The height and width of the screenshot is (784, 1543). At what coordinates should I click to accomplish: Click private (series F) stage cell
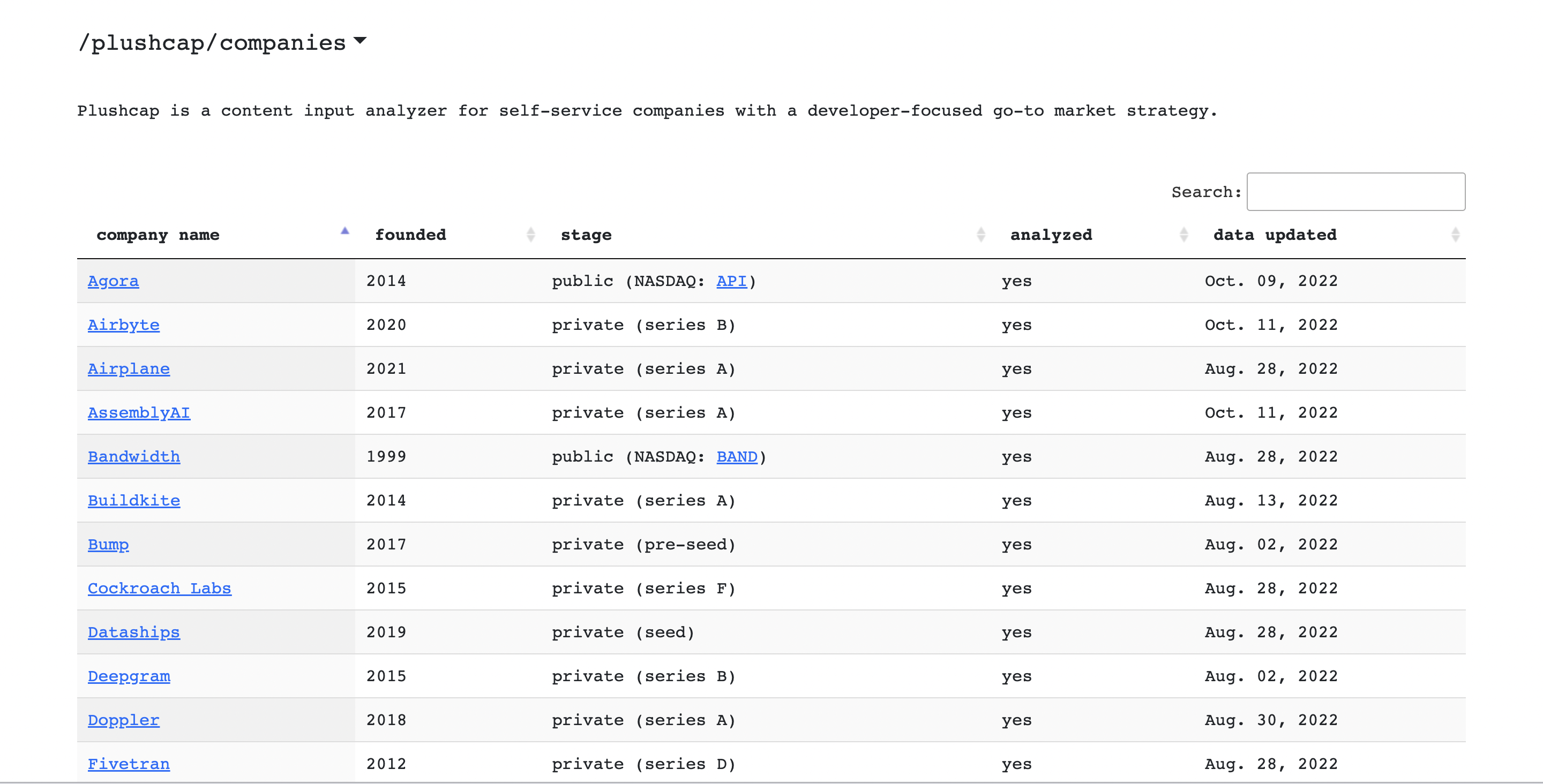(x=644, y=588)
